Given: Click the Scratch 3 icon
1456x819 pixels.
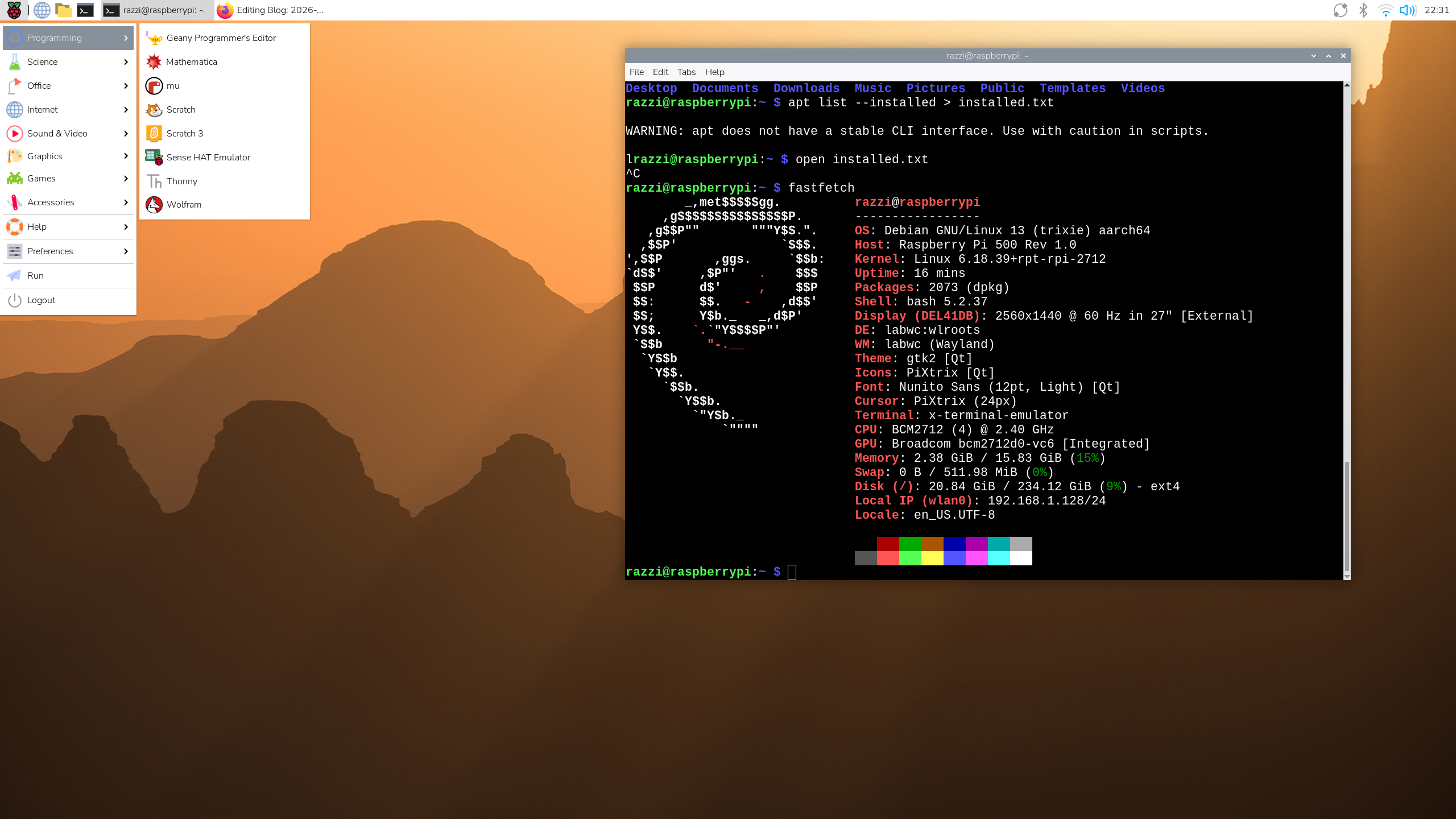Looking at the screenshot, I should click(x=154, y=134).
